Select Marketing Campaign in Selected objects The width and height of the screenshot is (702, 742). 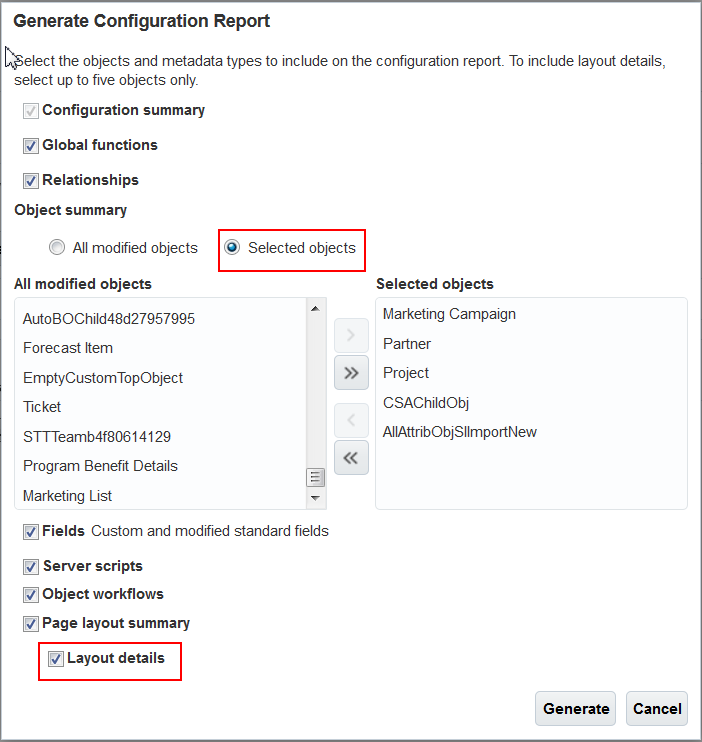tap(449, 314)
